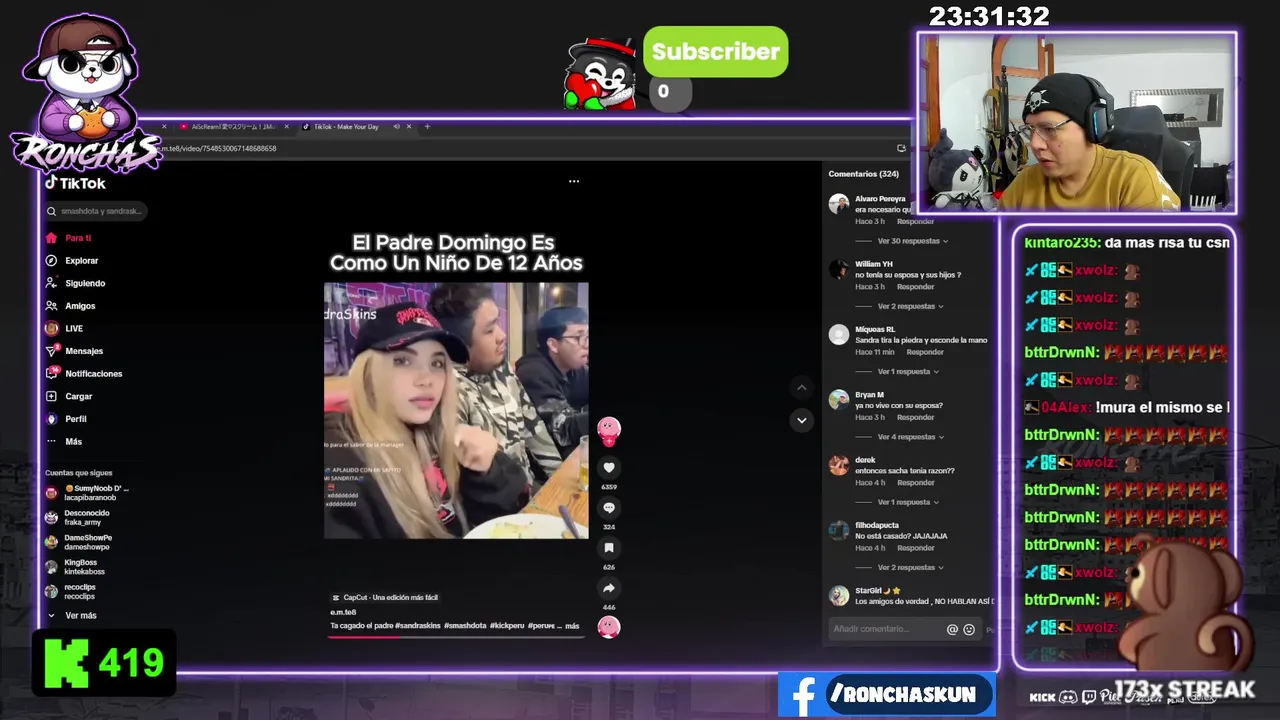The height and width of the screenshot is (720, 1280).
Task: Expand Ver 30 respuestas
Action: (x=912, y=241)
